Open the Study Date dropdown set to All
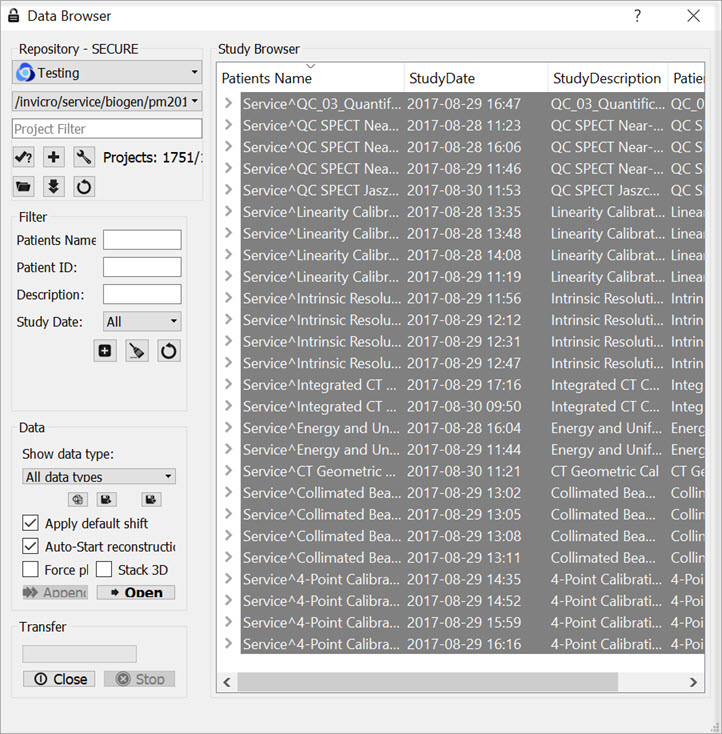The width and height of the screenshot is (722, 734). click(142, 322)
